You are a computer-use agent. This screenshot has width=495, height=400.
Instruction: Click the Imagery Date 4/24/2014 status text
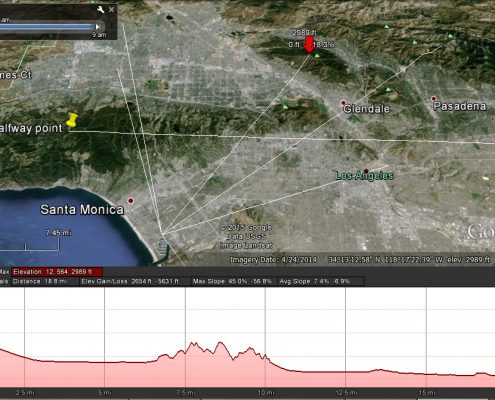click(273, 260)
